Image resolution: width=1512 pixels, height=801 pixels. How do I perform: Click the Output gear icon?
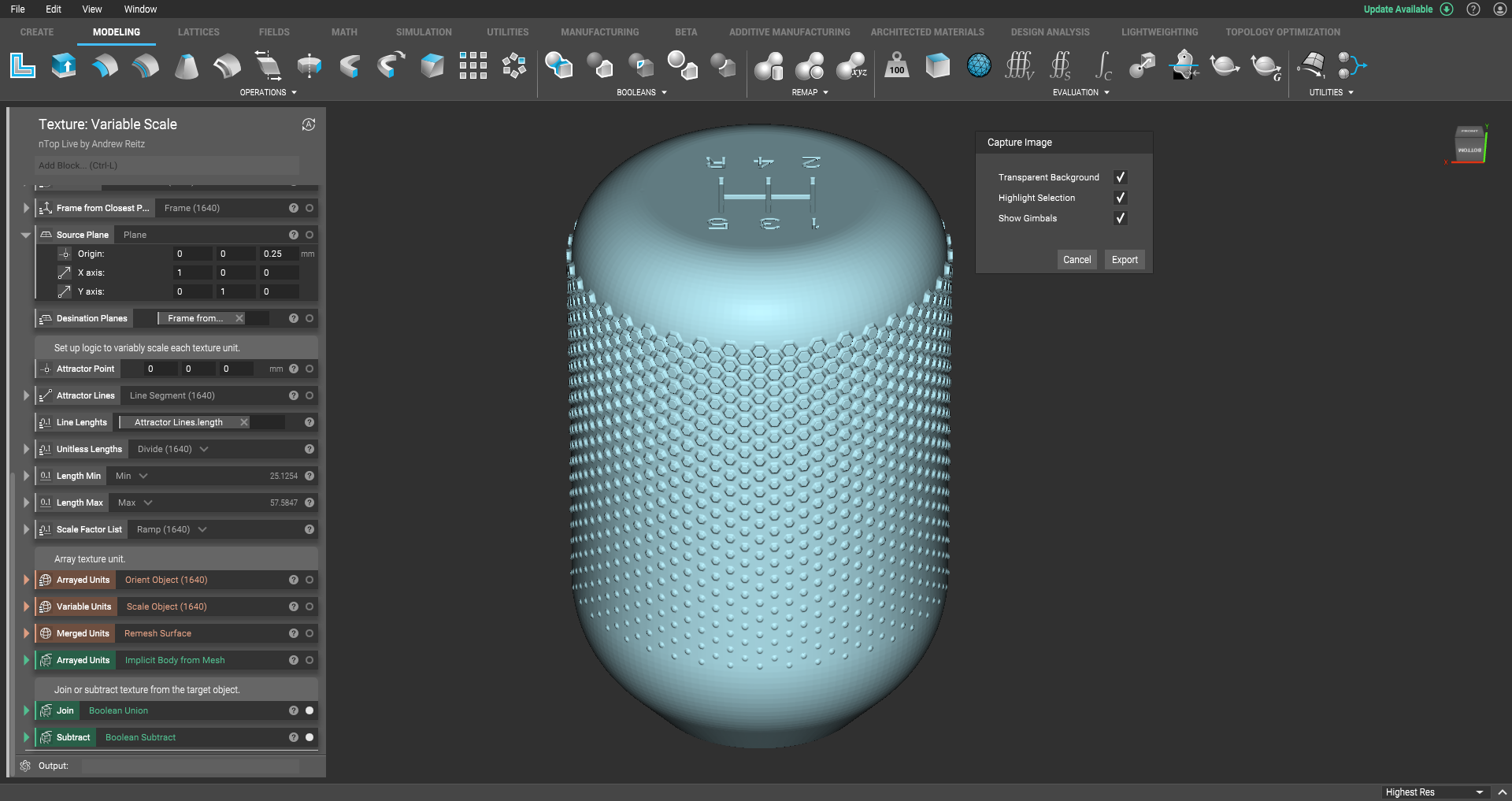point(25,766)
